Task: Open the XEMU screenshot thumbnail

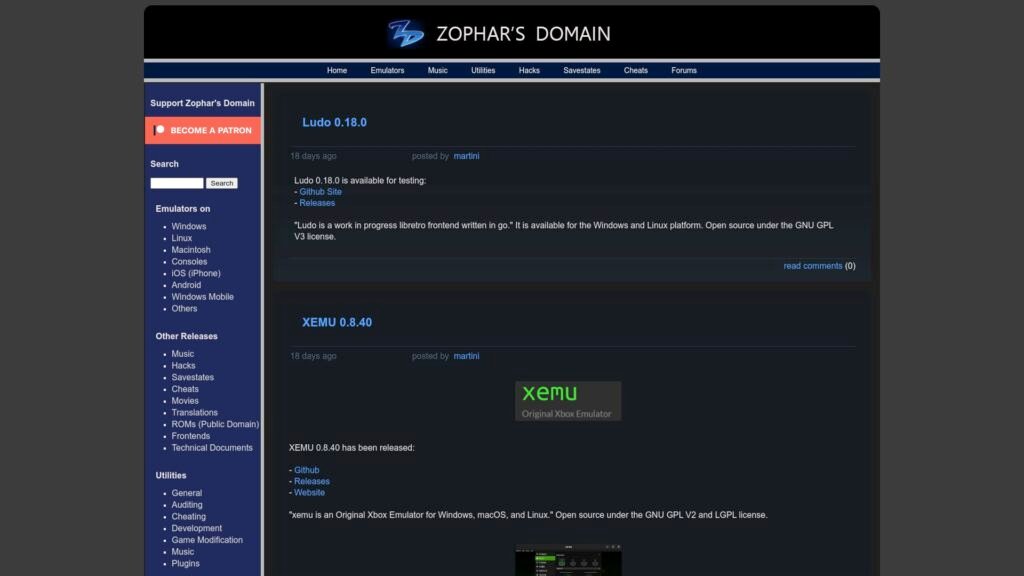Action: click(568, 560)
